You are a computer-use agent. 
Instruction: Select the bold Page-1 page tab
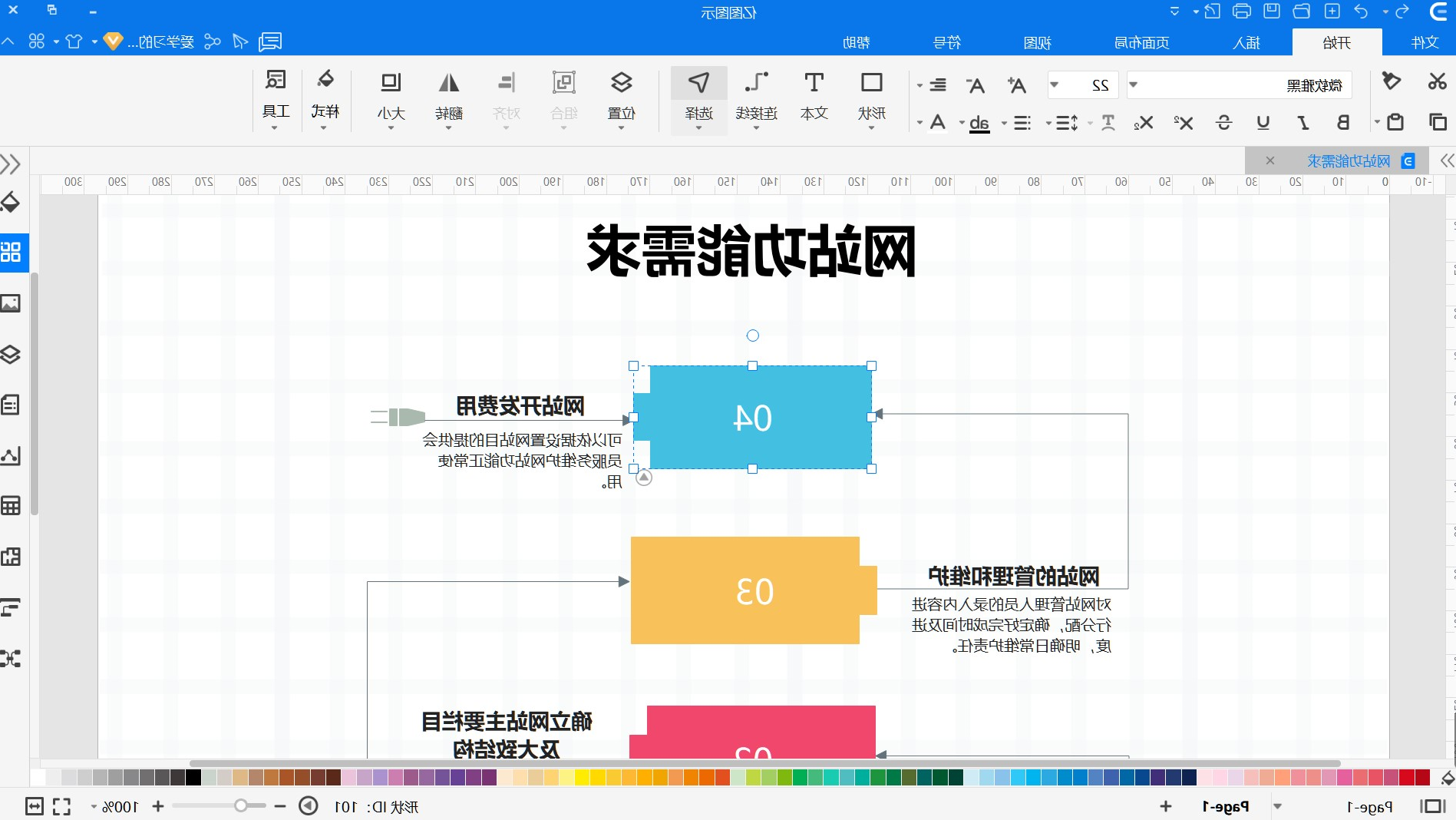[1226, 806]
